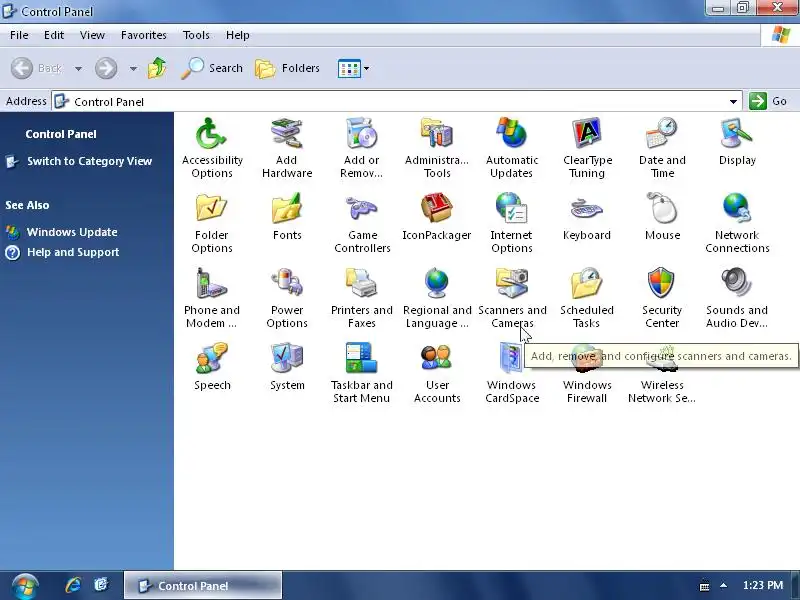This screenshot has width=800, height=600.
Task: Select Phone and Modem icon
Action: (211, 283)
